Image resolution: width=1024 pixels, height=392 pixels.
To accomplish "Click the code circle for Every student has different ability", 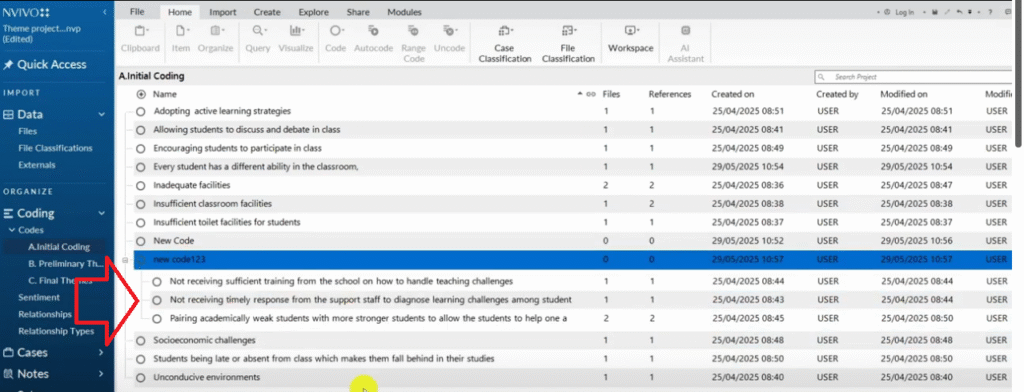I will [140, 167].
